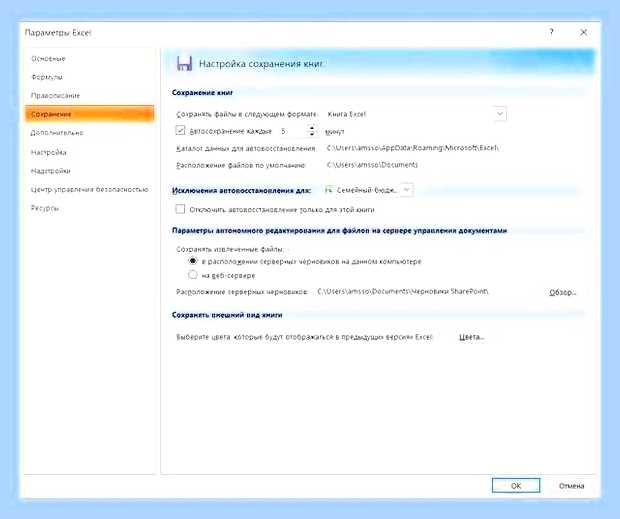
Task: Close the Параметры Excel dialog
Action: pos(583,32)
